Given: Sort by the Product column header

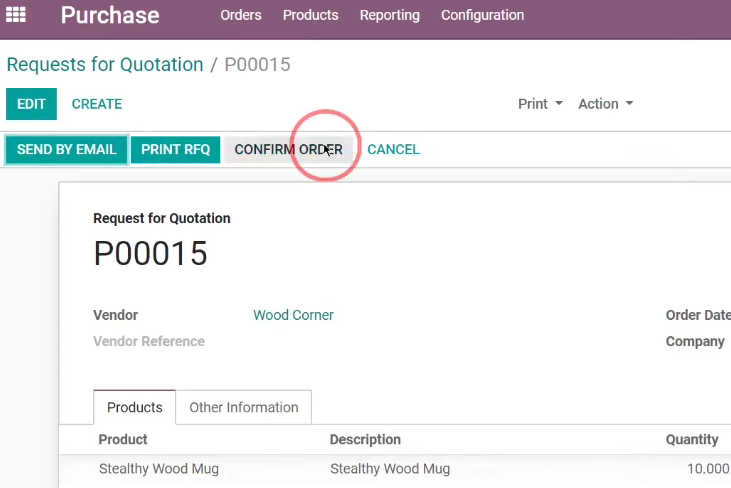Looking at the screenshot, I should (x=123, y=440).
